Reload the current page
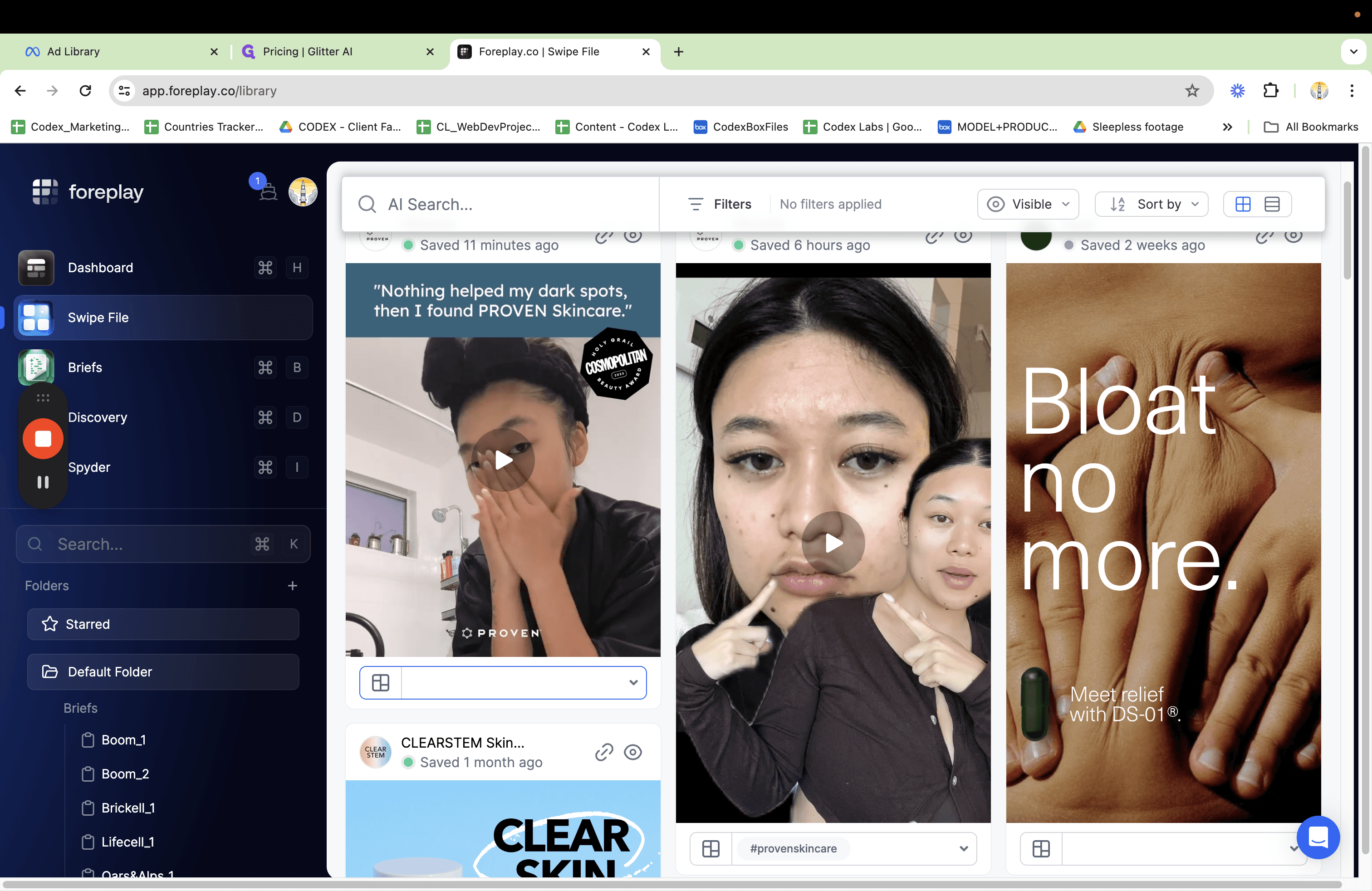This screenshot has width=1372, height=891. coord(85,90)
